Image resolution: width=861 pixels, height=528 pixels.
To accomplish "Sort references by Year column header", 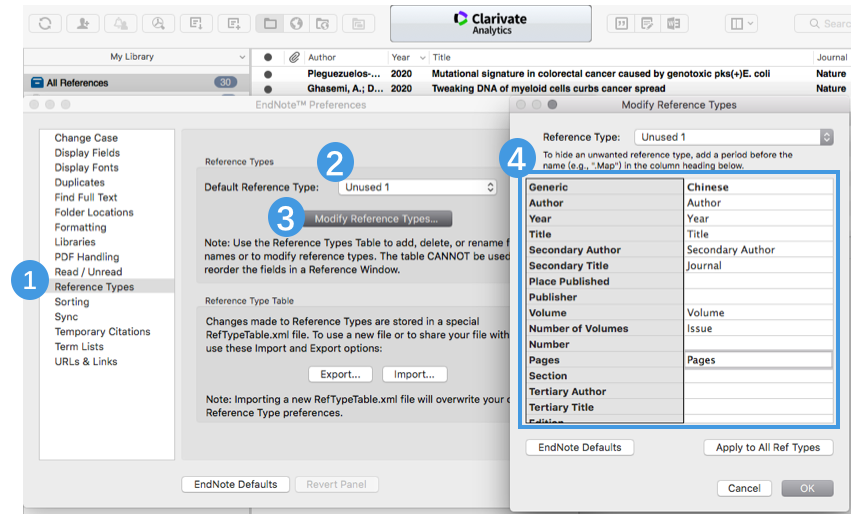I will [401, 58].
